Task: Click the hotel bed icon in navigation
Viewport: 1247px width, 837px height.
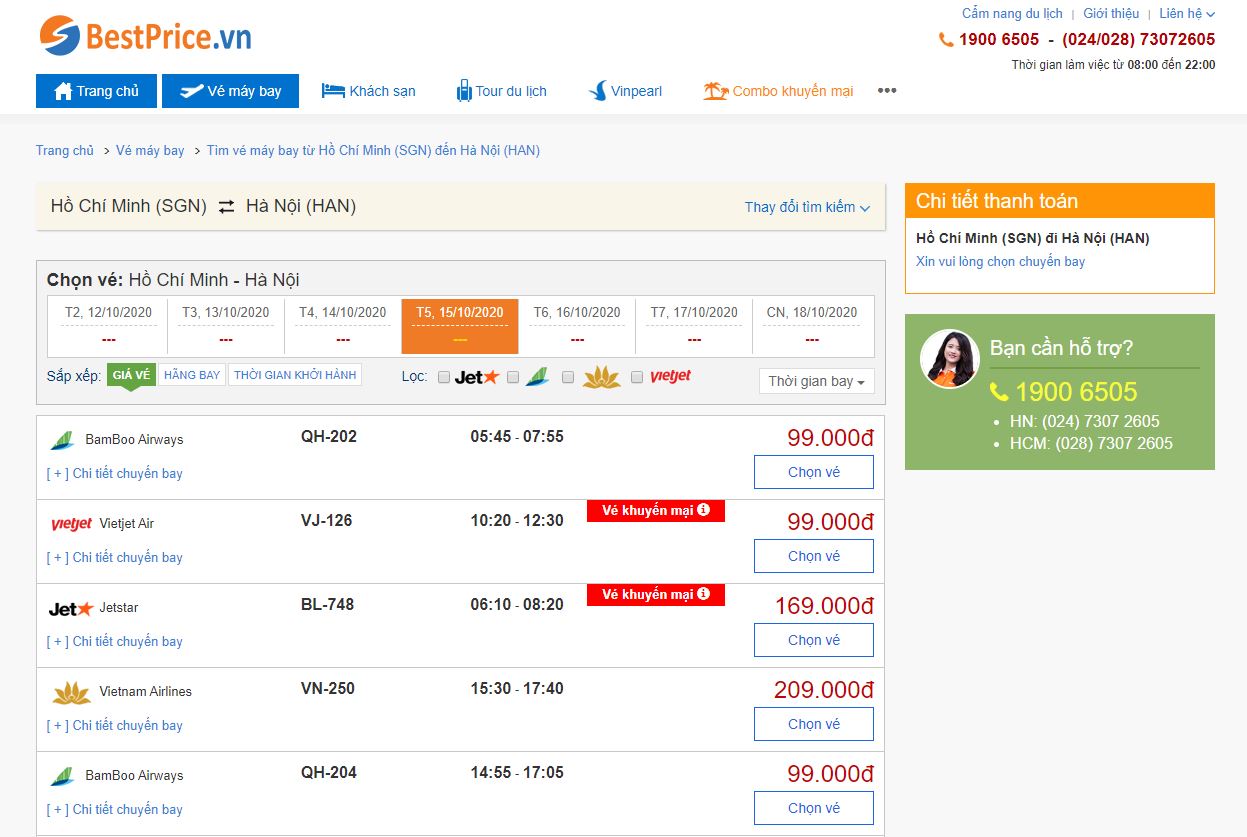Action: [333, 91]
